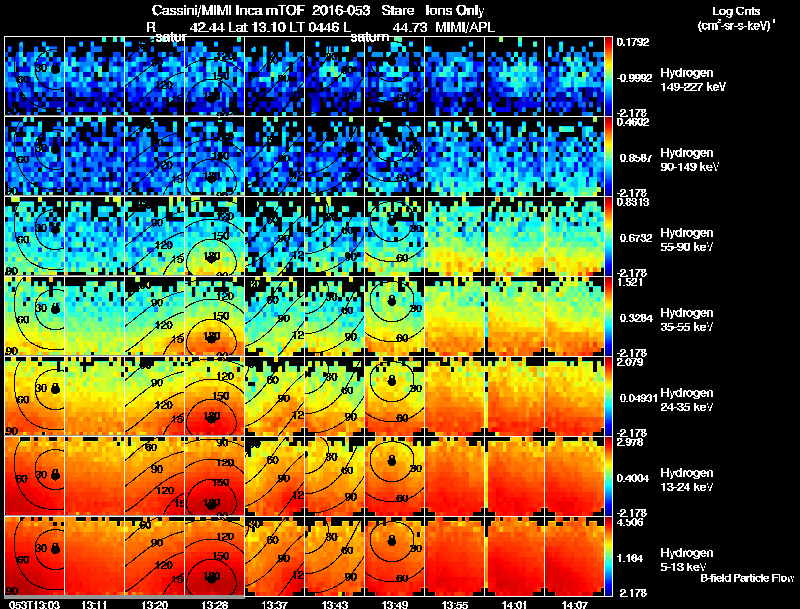Click the "0.4602" color scale value
Image resolution: width=800 pixels, height=609 pixels.
coord(633,121)
